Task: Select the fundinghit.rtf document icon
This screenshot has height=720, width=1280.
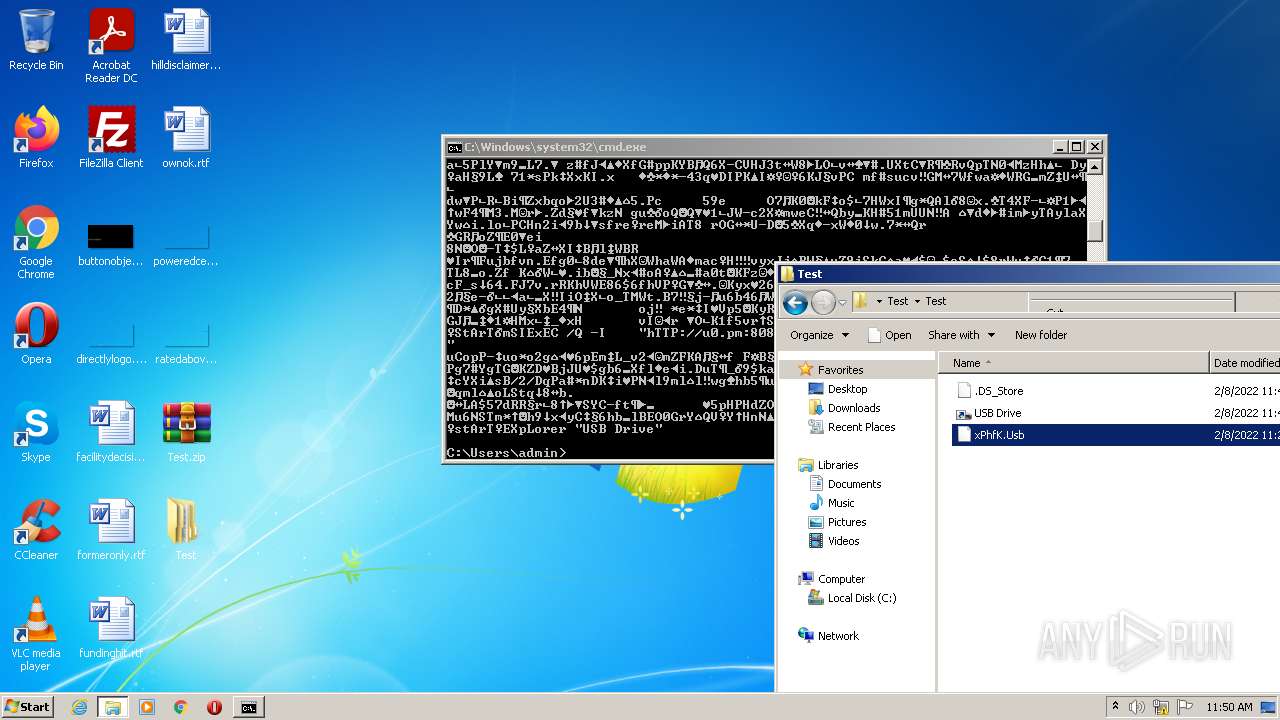Action: click(111, 628)
